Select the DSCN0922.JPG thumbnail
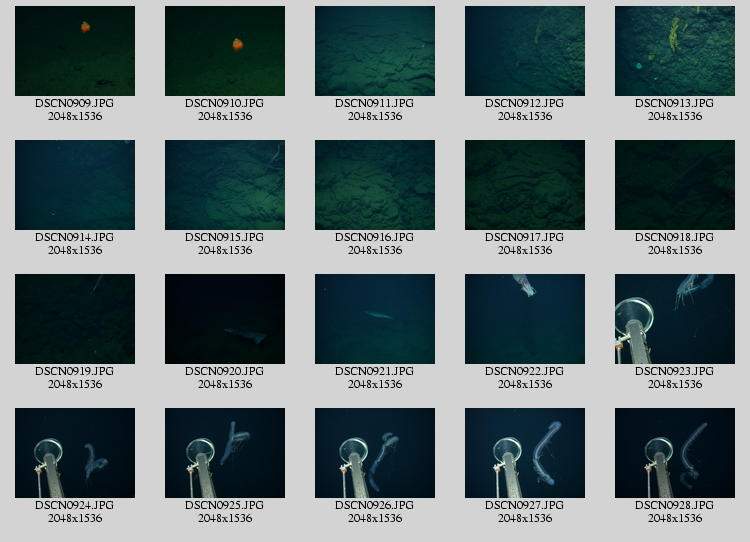Image resolution: width=750 pixels, height=542 pixels. 525,319
